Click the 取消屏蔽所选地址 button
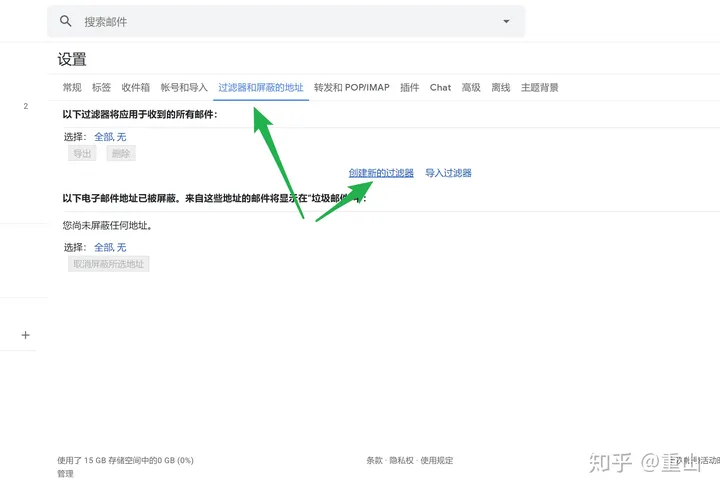Screen dimensions: 720x492 click(109, 264)
